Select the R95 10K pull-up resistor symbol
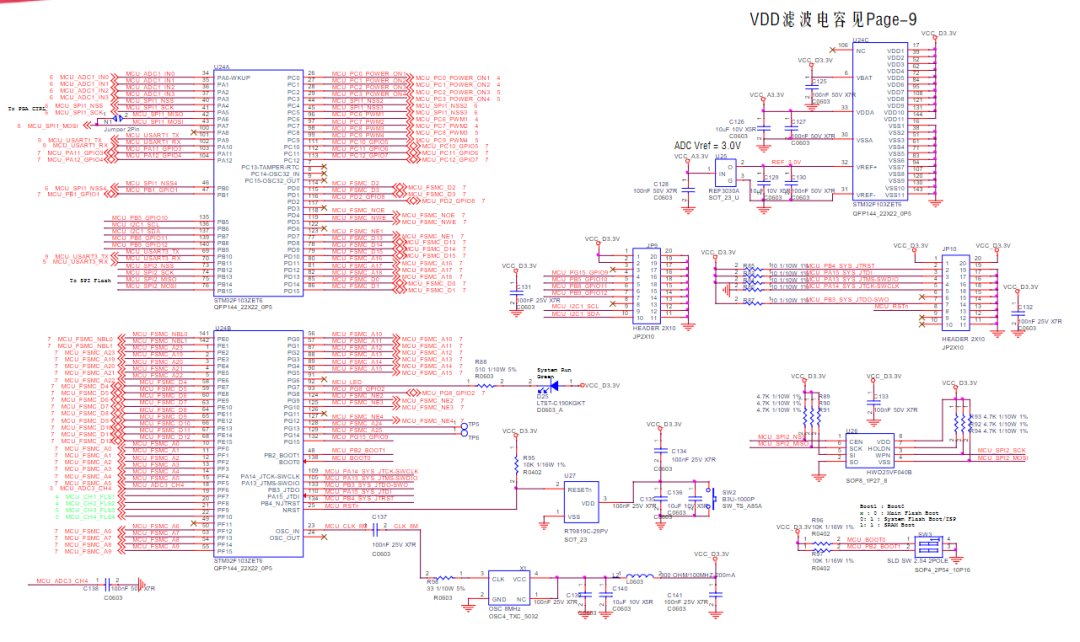Viewport: 1080px width, 642px height. click(515, 464)
